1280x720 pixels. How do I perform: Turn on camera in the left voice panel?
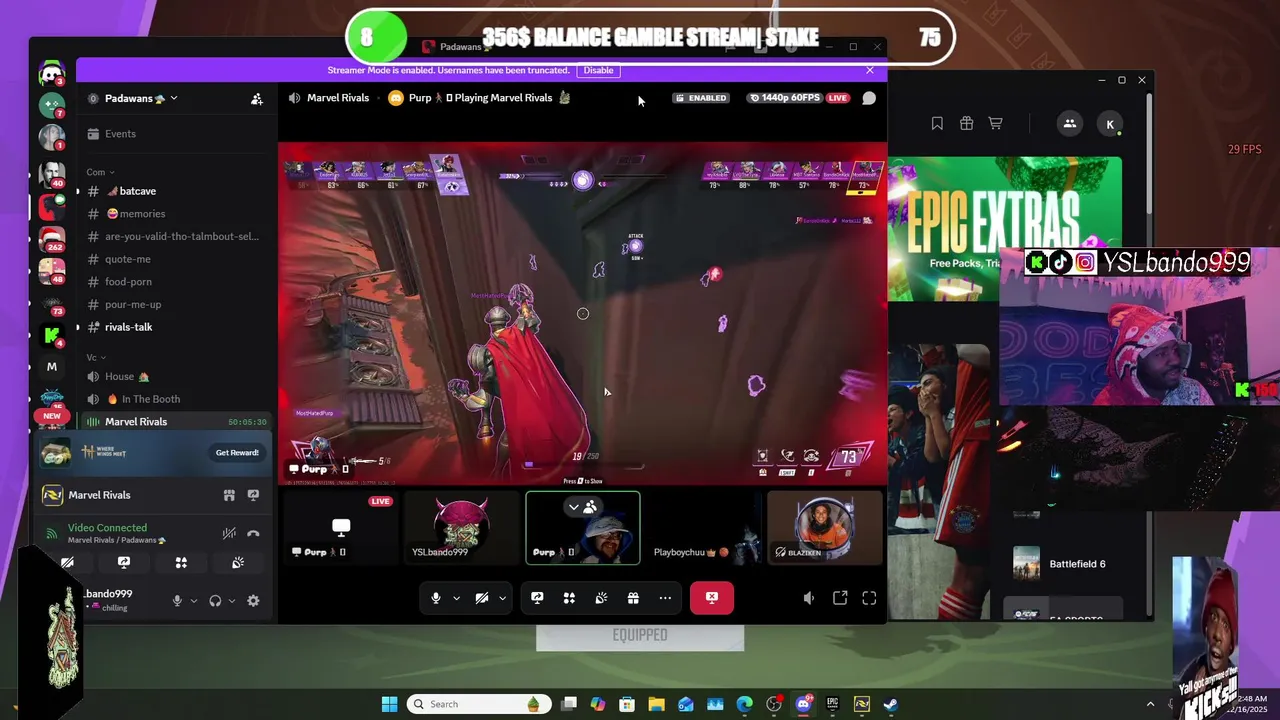click(x=67, y=563)
